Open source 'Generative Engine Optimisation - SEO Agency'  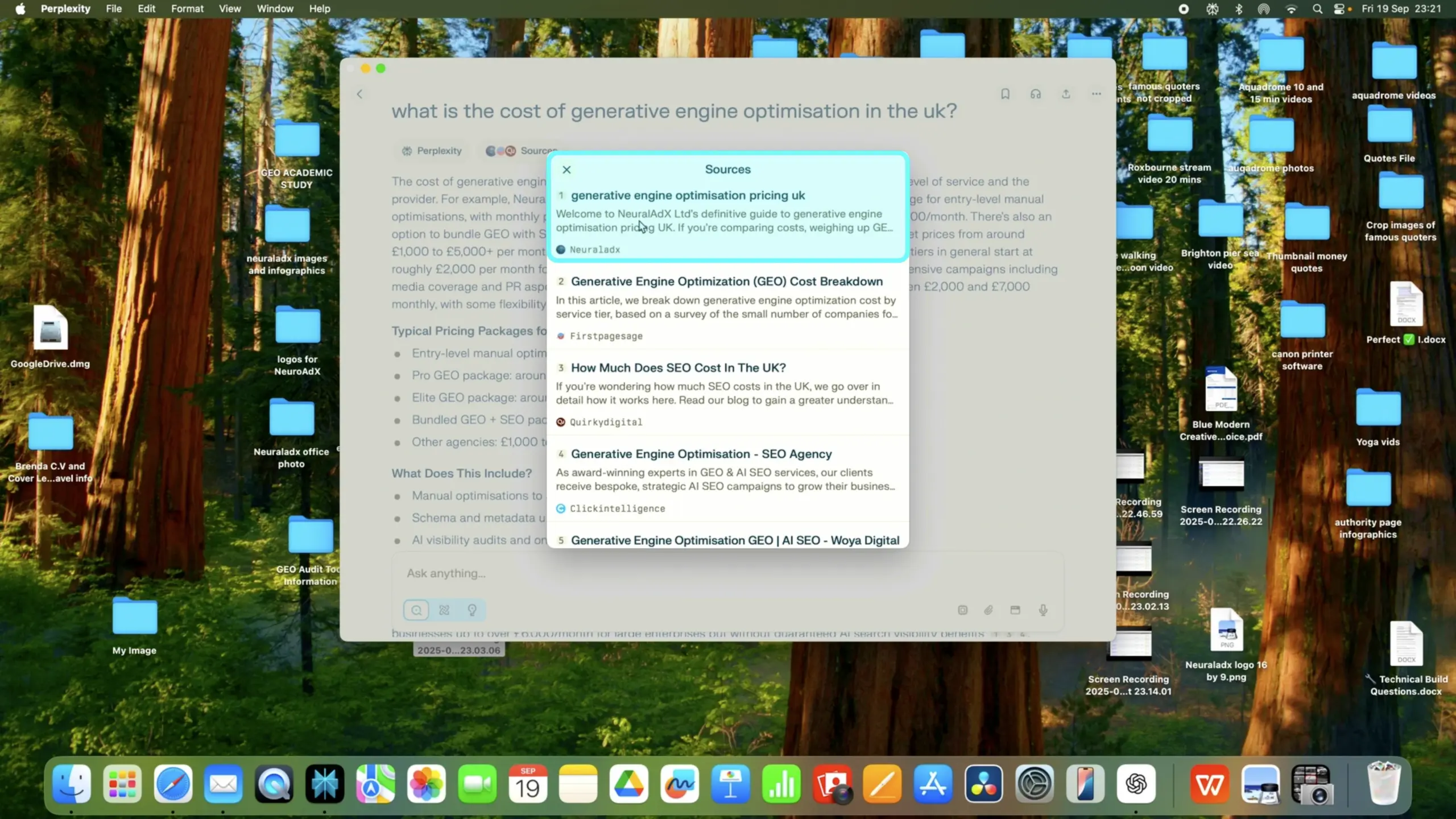coord(727,481)
